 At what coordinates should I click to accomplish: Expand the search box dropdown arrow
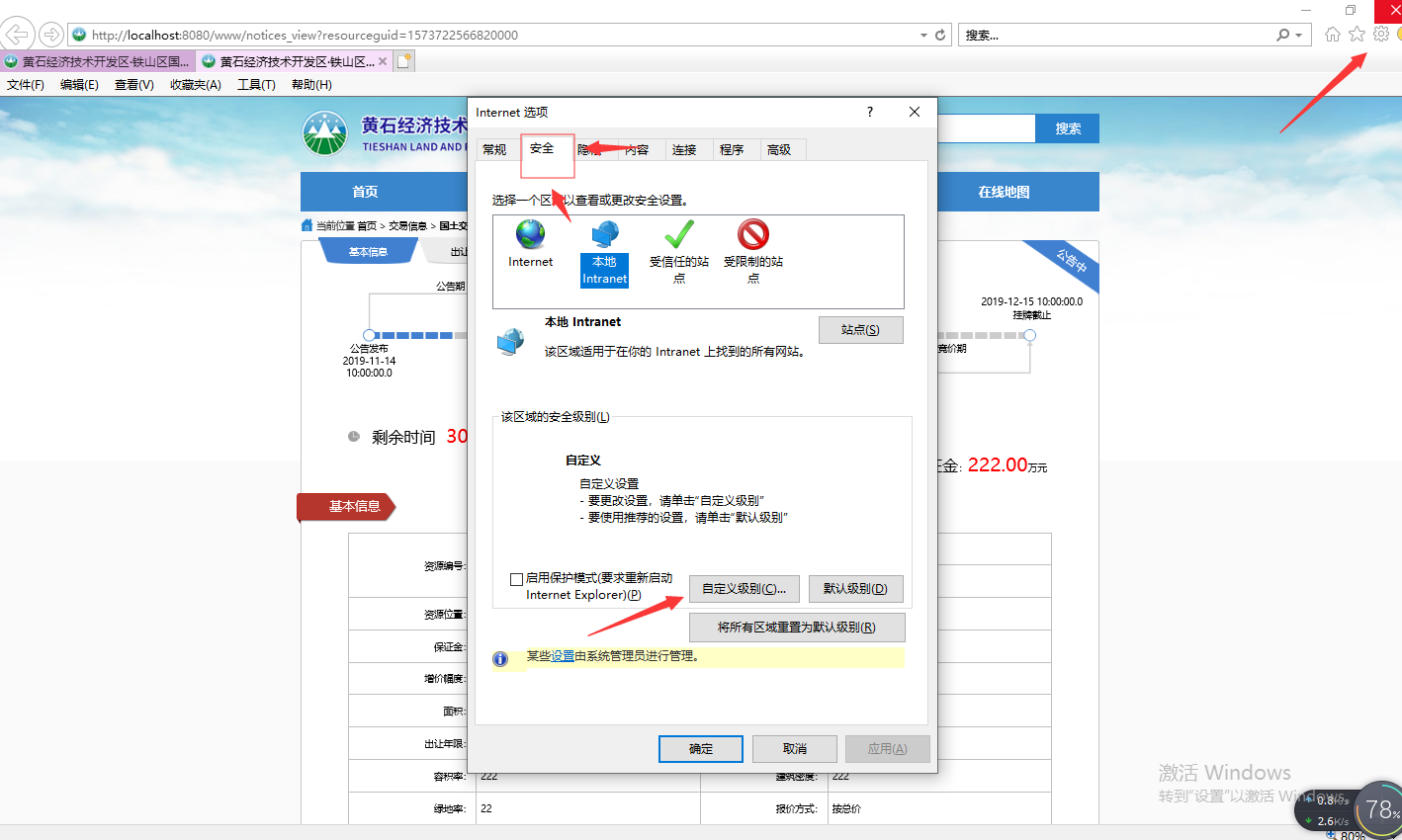pyautogui.click(x=1299, y=35)
